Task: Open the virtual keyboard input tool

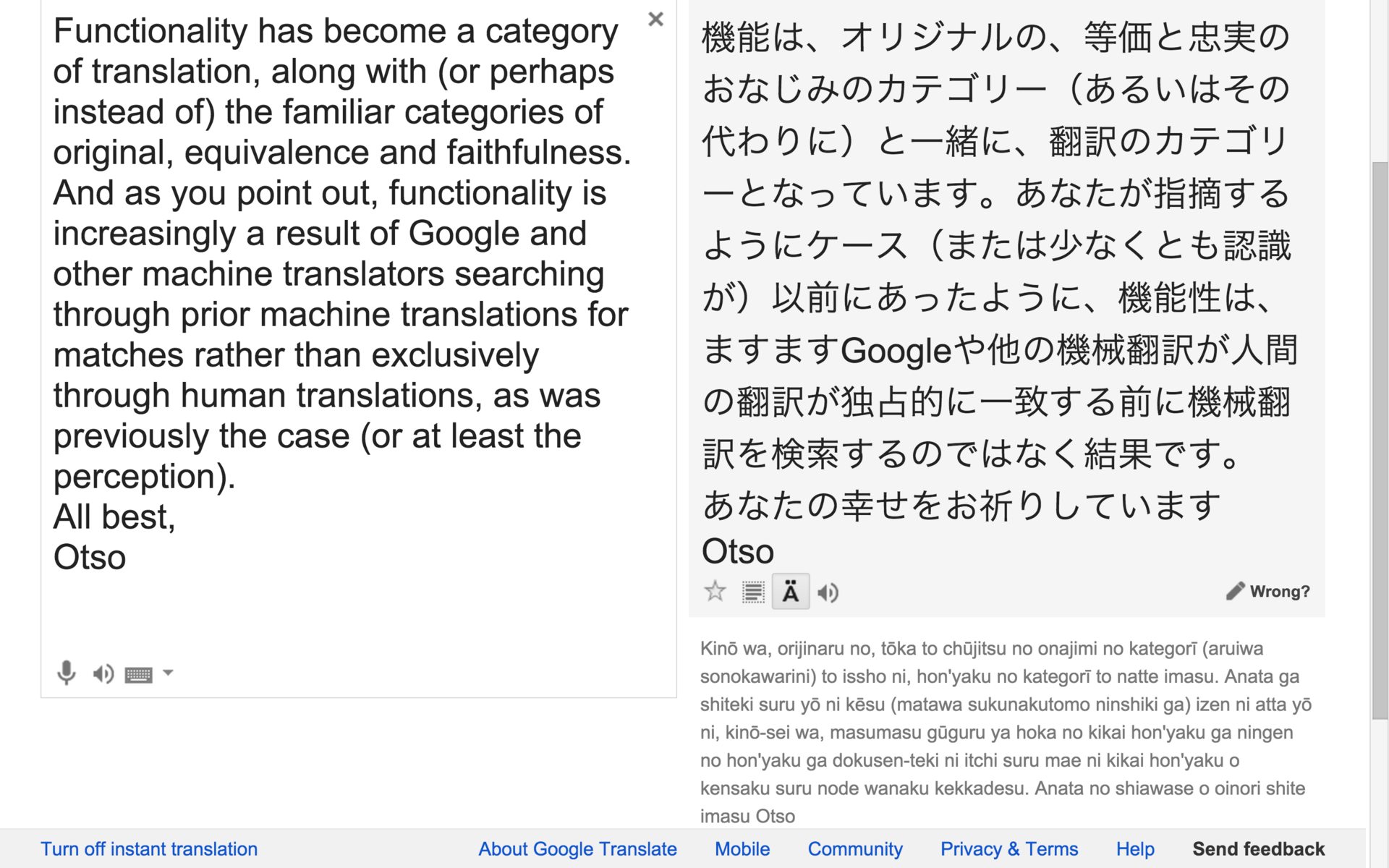Action: [138, 675]
